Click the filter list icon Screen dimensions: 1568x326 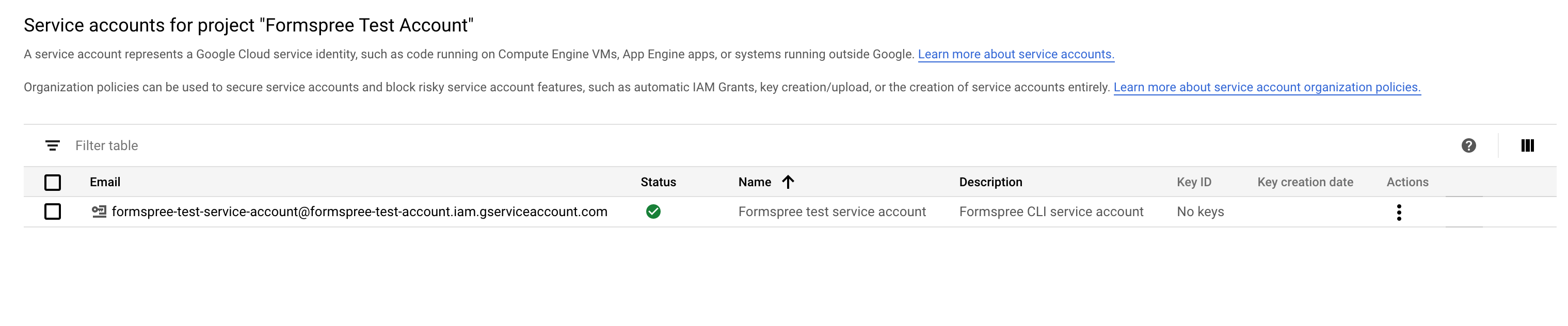pyautogui.click(x=52, y=145)
